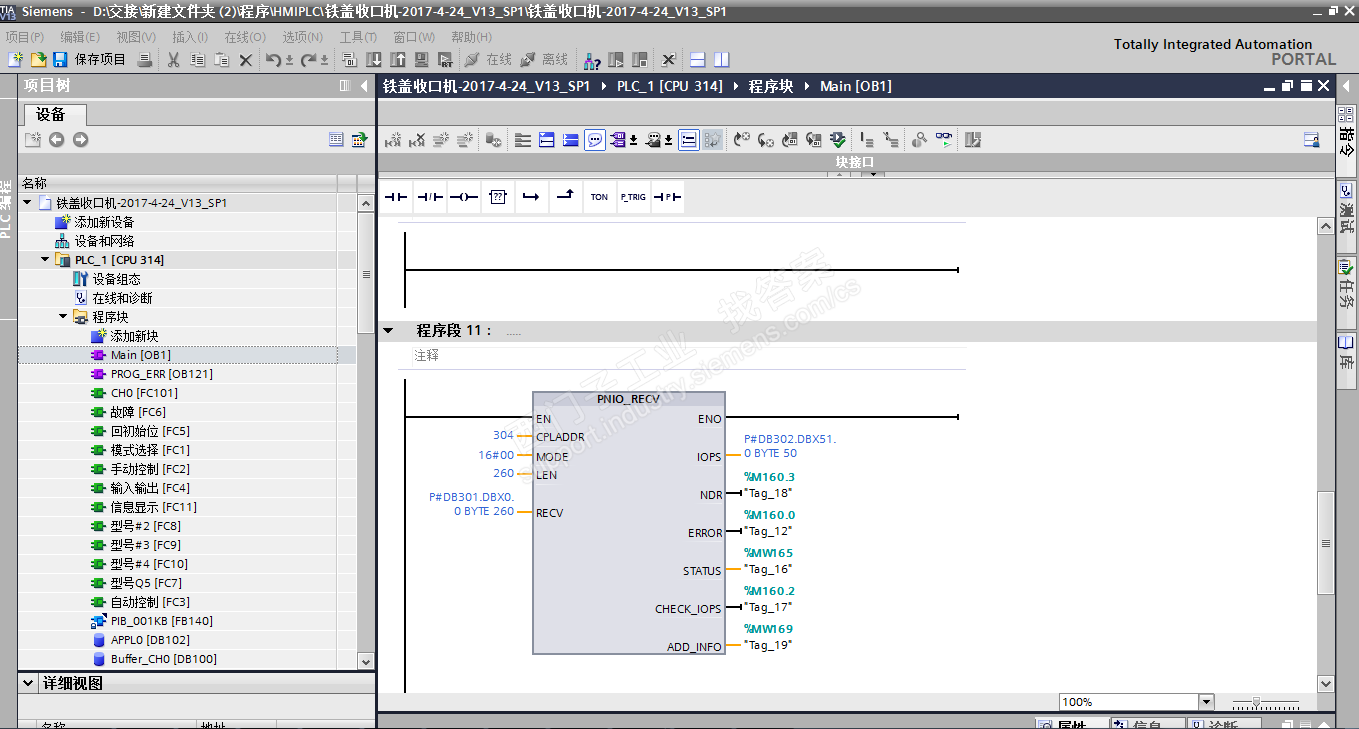This screenshot has height=729, width=1359.
Task: Click the download to device icon
Action: [374, 60]
